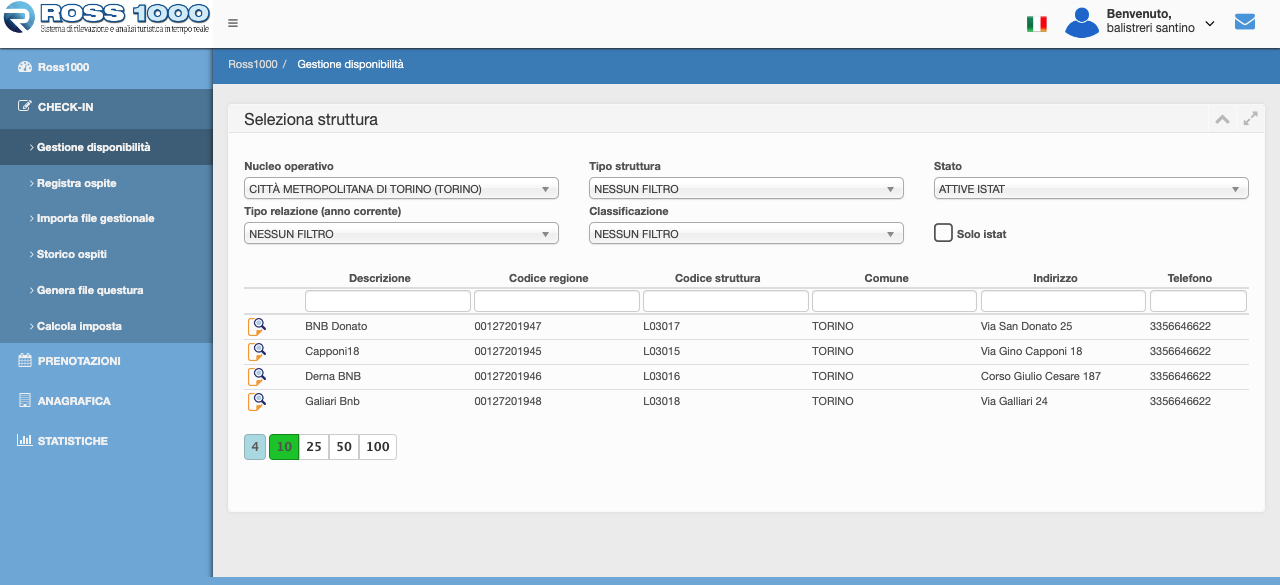Open Storico ospiti menu item
1280x585 pixels.
click(x=106, y=254)
